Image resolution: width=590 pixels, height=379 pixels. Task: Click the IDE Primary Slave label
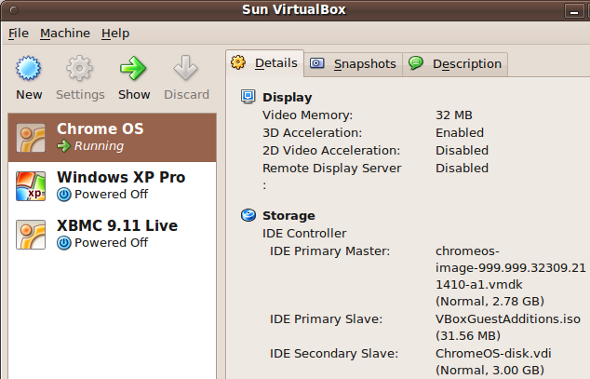point(326,319)
